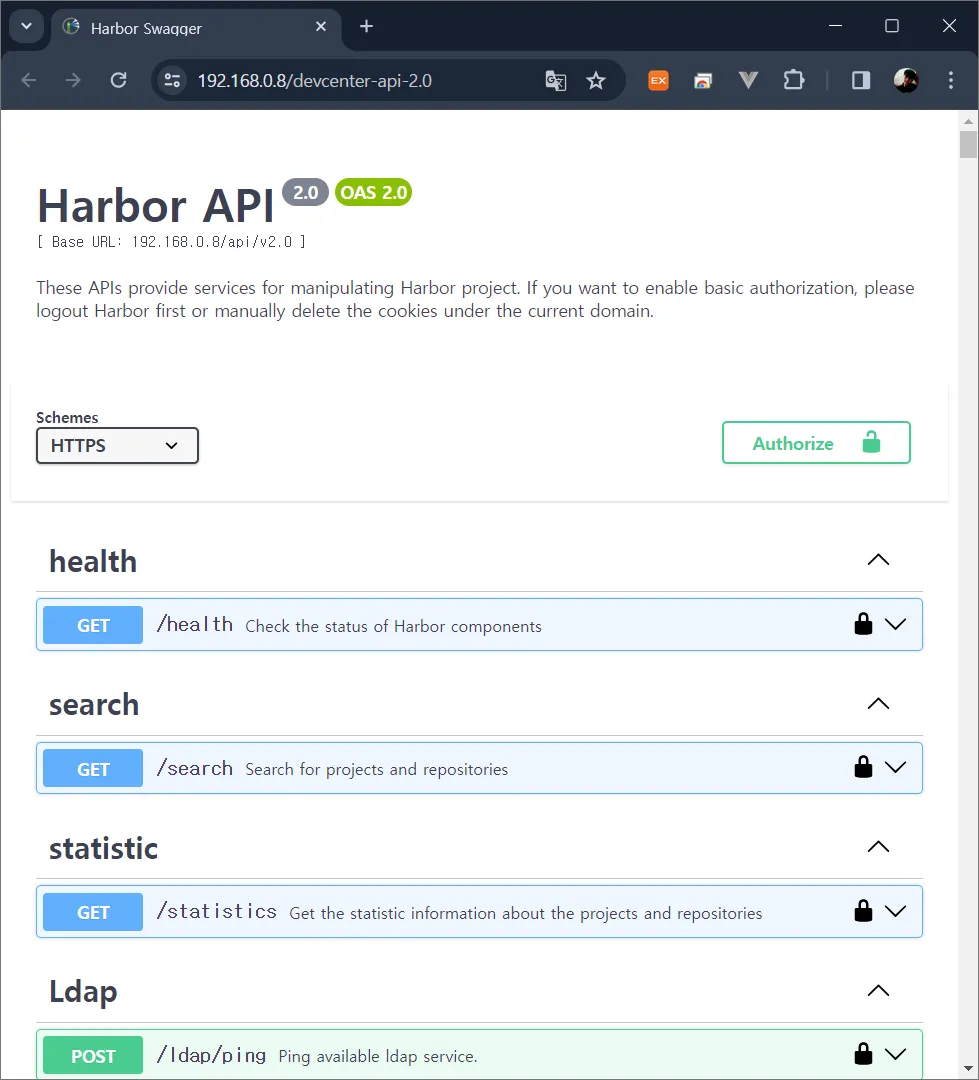The image size is (979, 1080).
Task: Close the Harbor Swagger tab
Action: (x=321, y=26)
